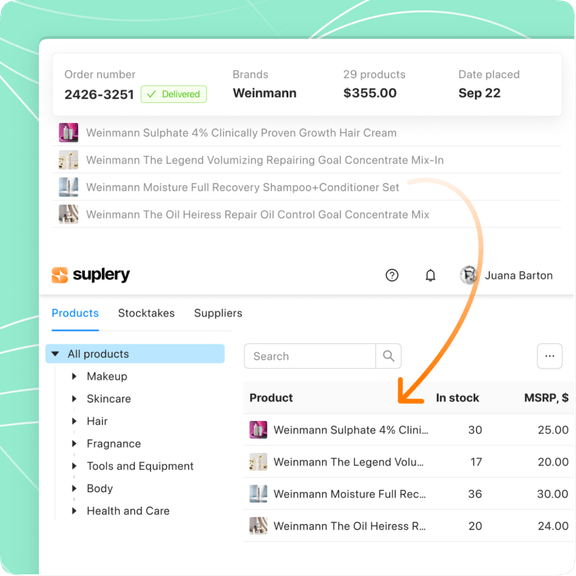Expand the Skincare category arrow
576x576 pixels.
[74, 399]
